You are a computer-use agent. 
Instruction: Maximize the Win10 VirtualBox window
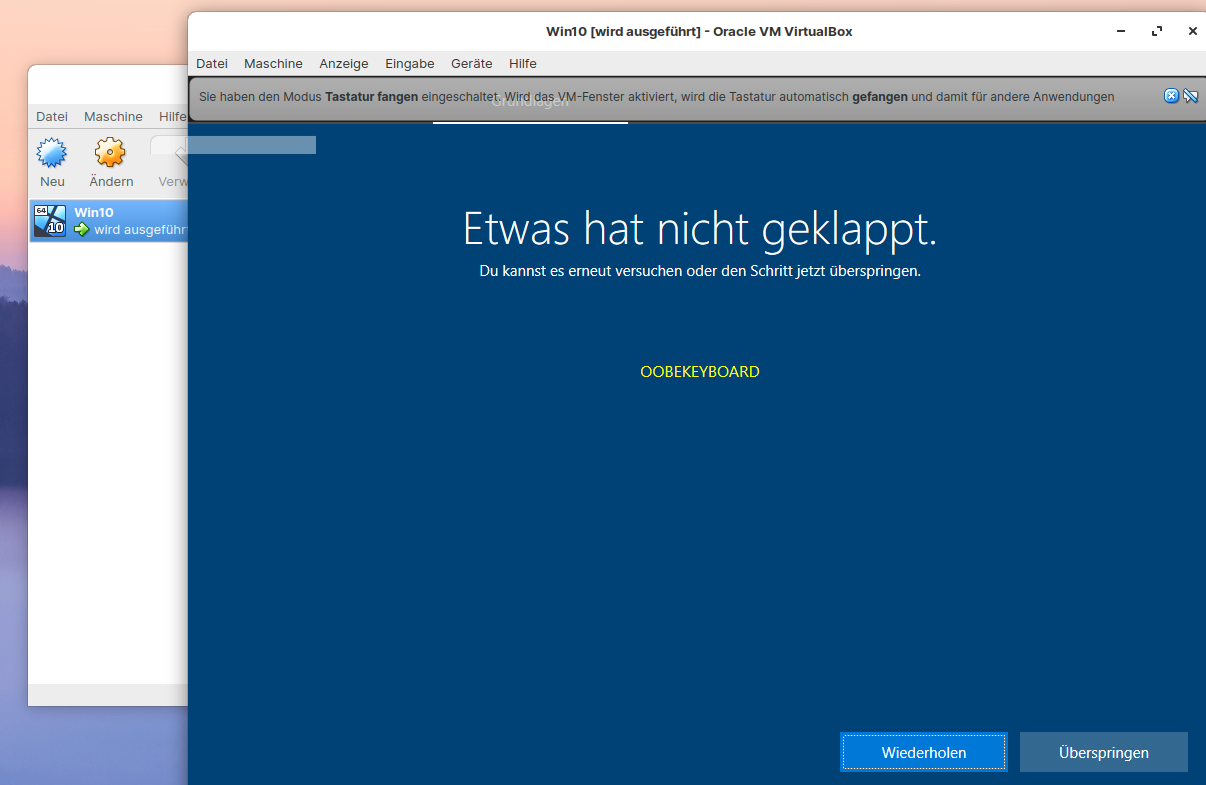1157,31
